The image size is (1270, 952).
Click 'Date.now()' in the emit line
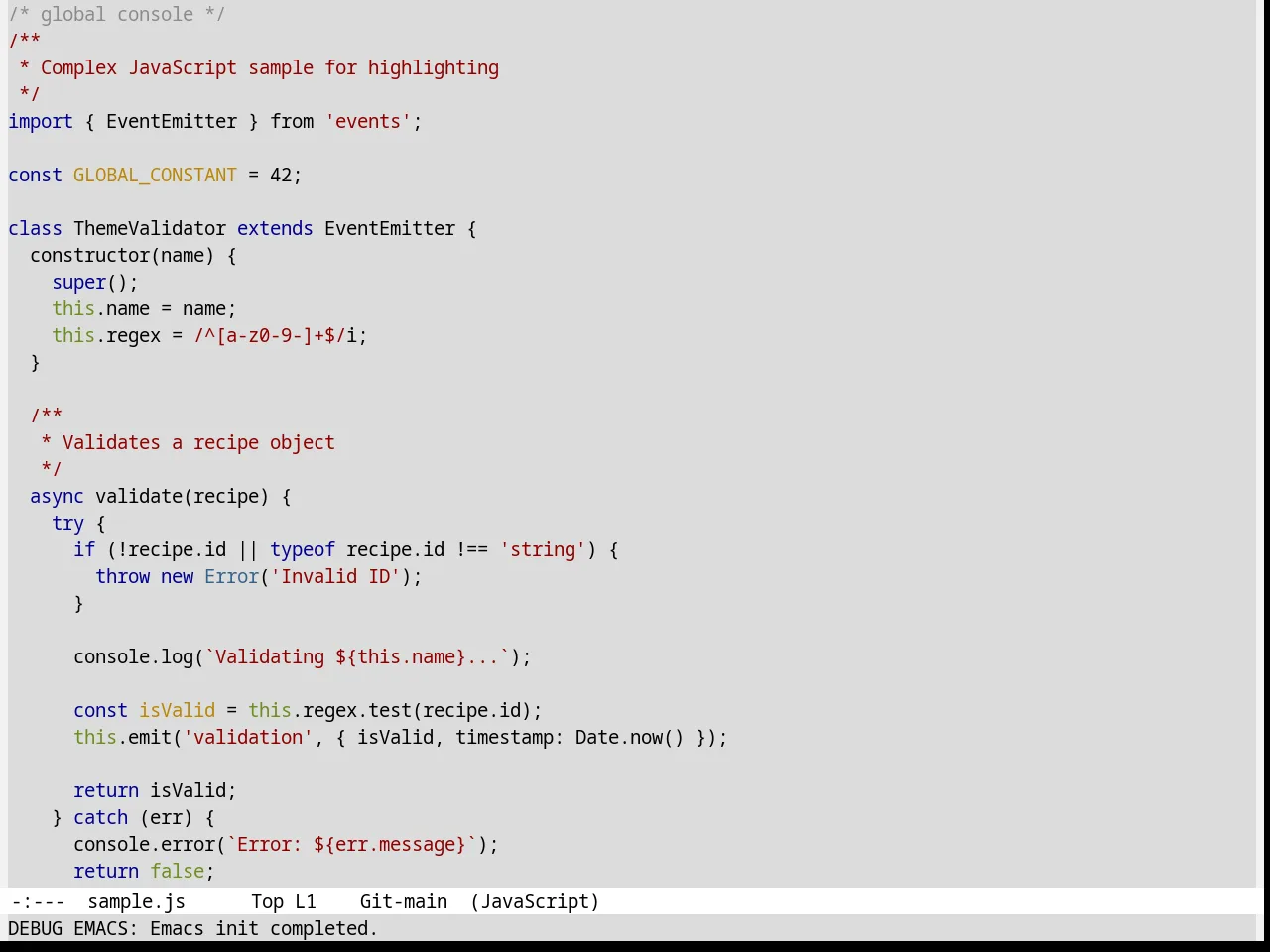tap(630, 737)
